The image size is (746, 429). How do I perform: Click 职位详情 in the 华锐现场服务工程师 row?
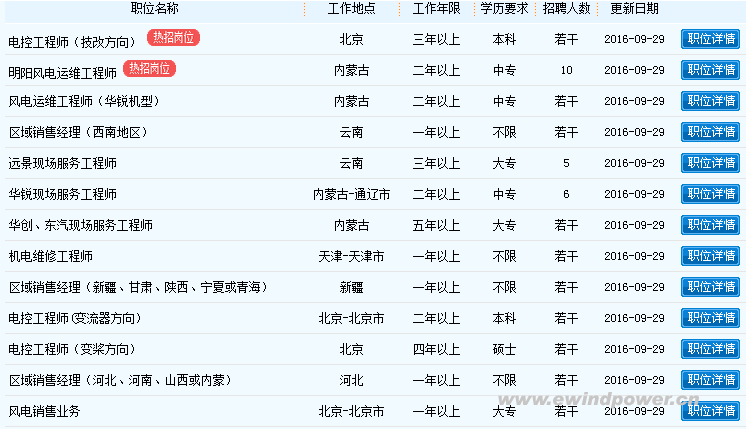tap(710, 194)
